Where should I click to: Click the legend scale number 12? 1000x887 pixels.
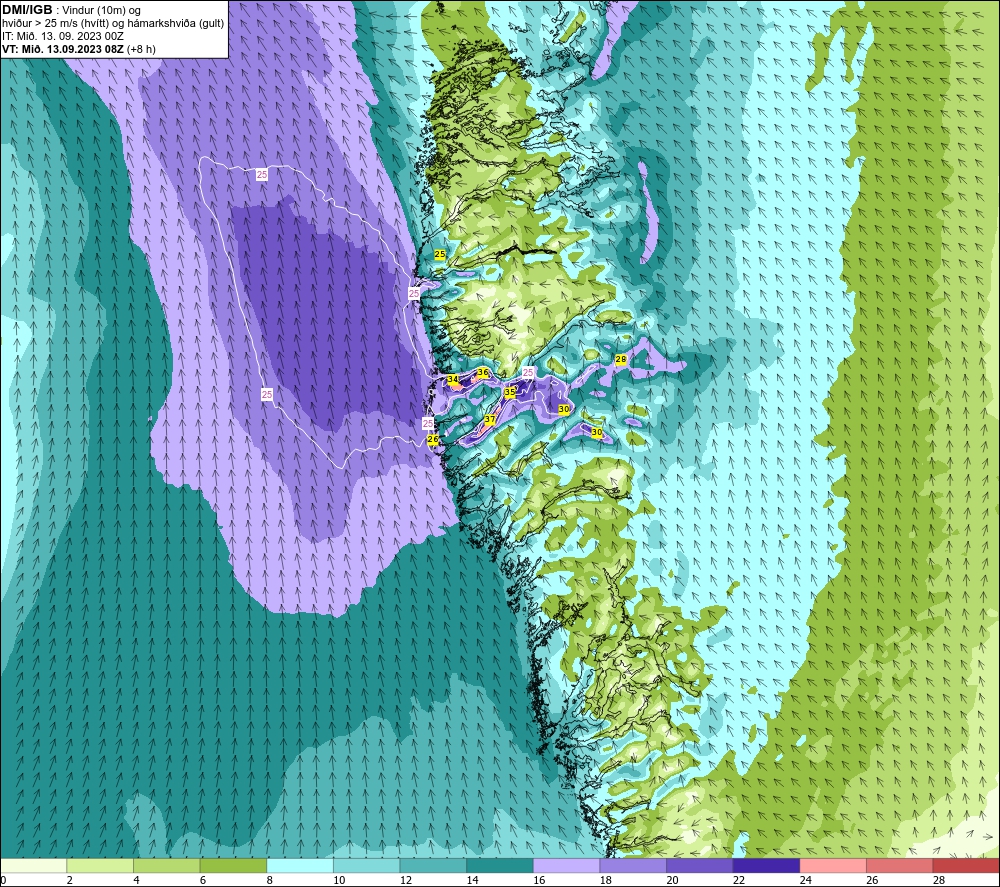pos(406,880)
